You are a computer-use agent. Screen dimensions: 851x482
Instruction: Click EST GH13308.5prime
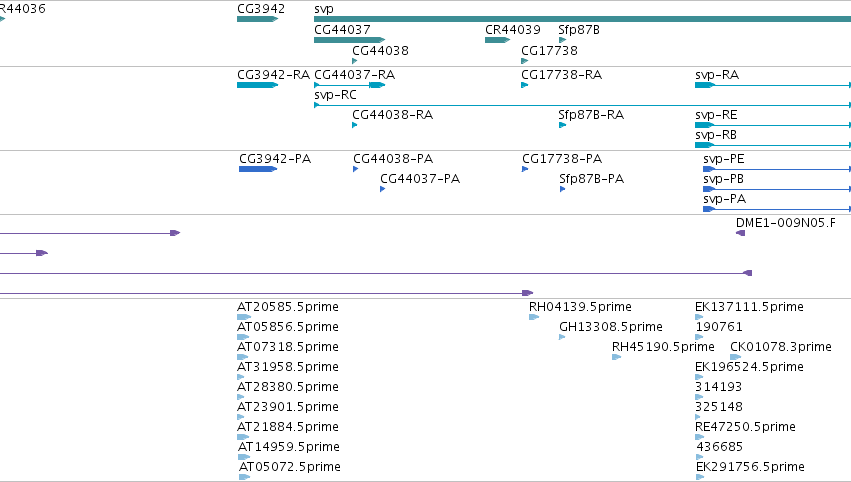point(611,327)
